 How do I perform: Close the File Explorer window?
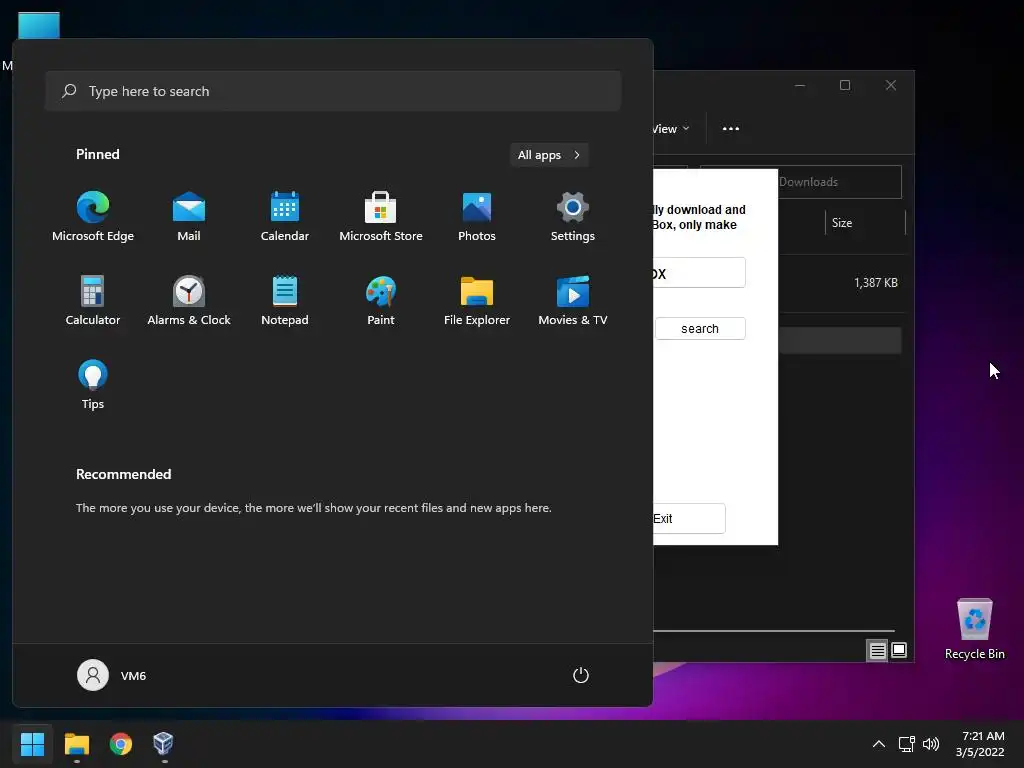pyautogui.click(x=891, y=85)
